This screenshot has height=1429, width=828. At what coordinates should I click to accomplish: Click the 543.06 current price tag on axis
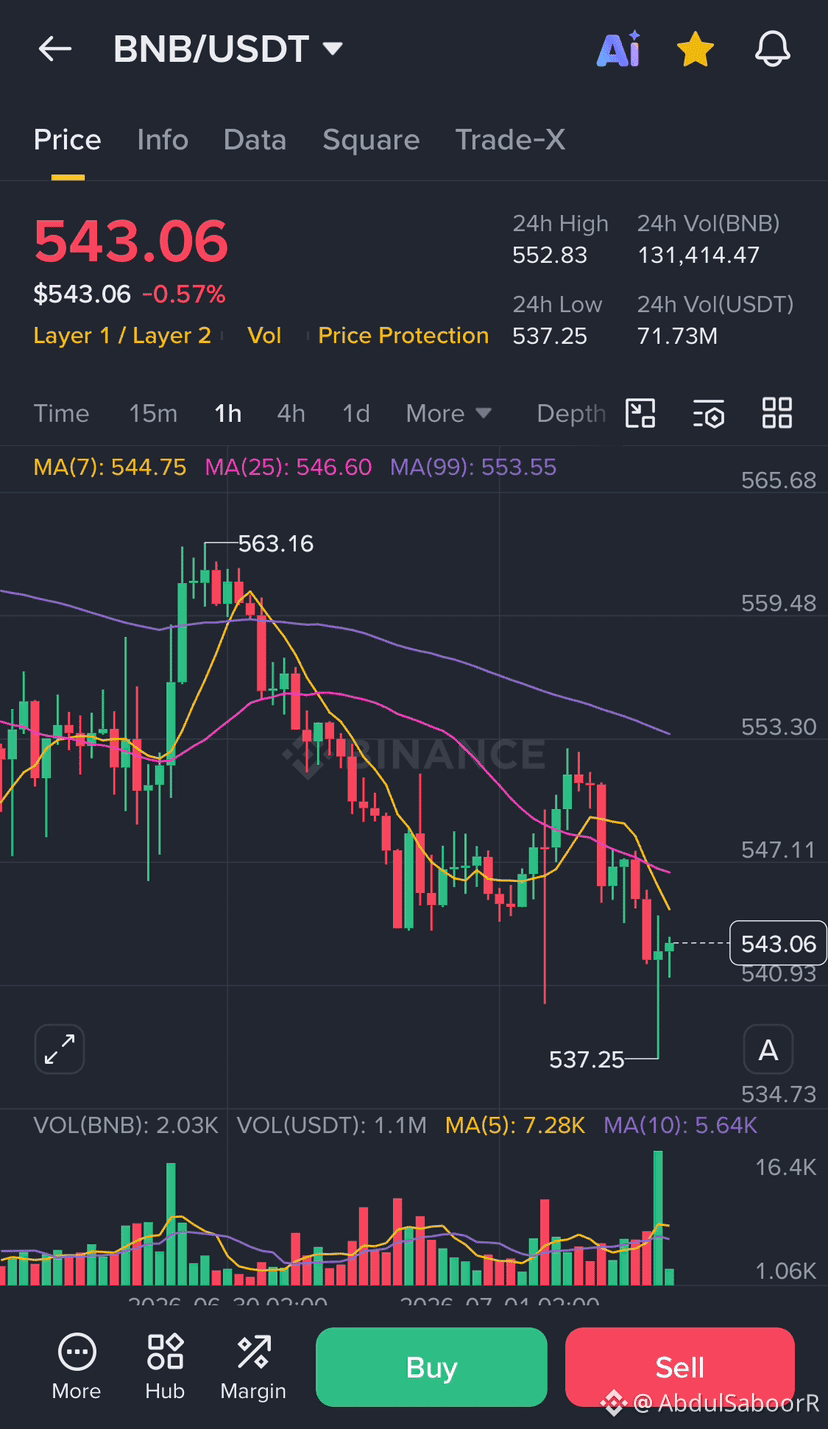(x=778, y=944)
